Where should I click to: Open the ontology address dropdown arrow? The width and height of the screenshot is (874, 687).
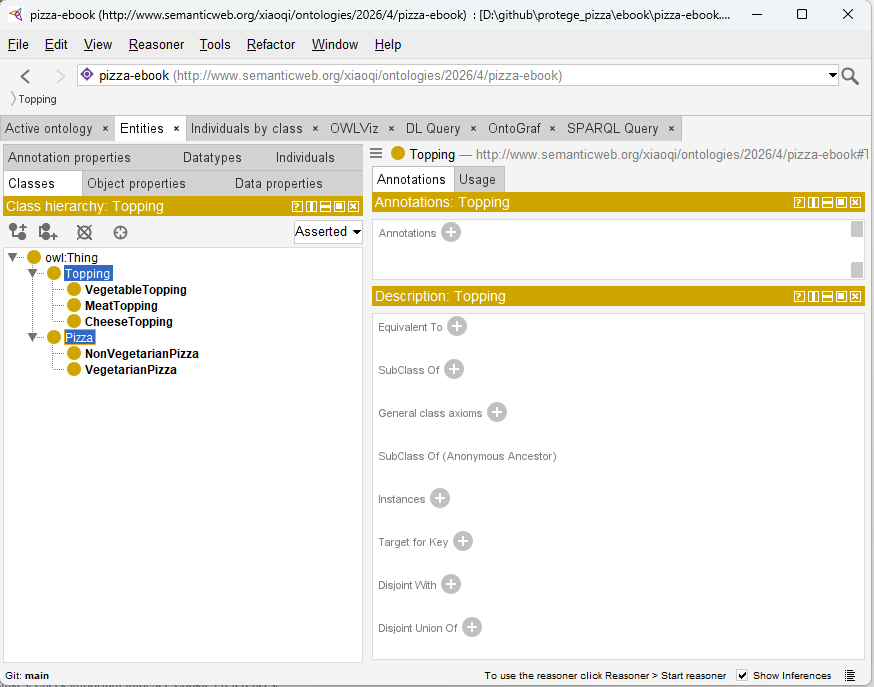[832, 75]
